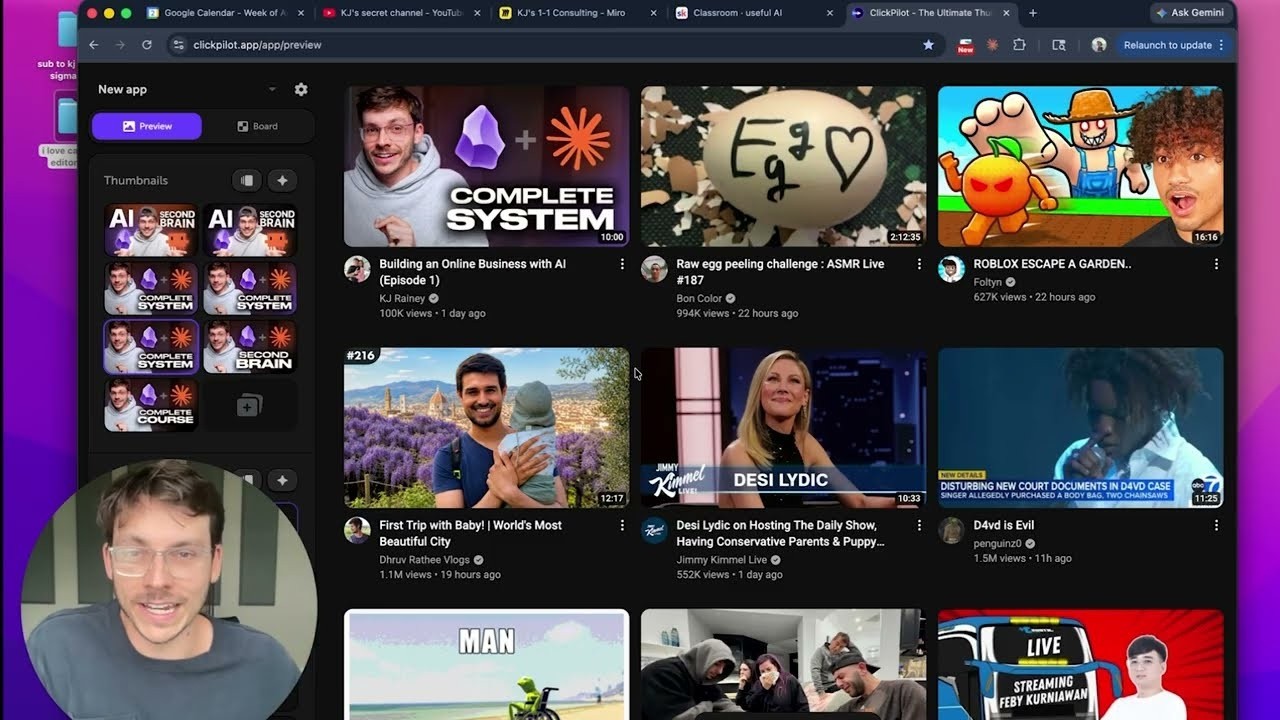Open the #216 Florence trip video thumbnail
The height and width of the screenshot is (720, 1280).
[486, 428]
